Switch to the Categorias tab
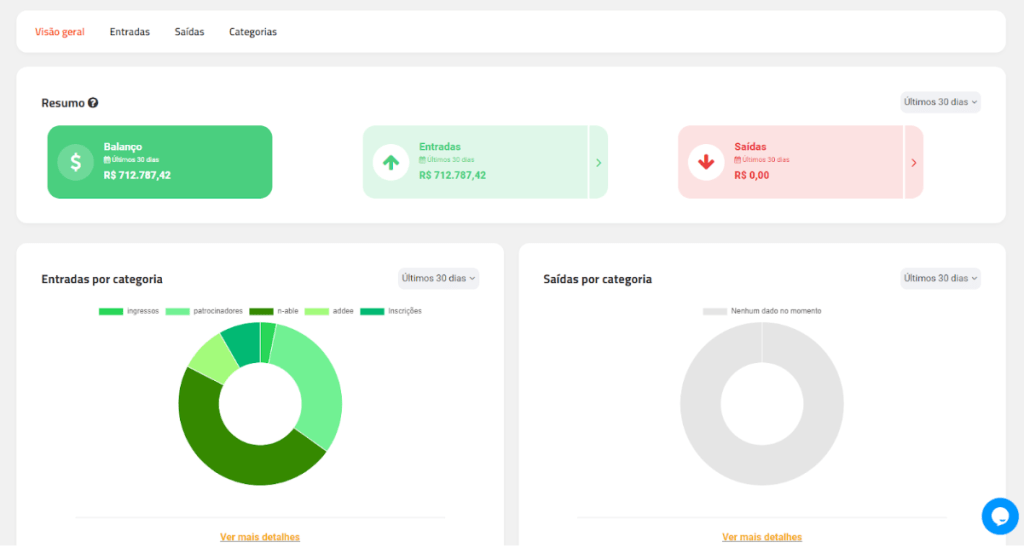 point(253,32)
